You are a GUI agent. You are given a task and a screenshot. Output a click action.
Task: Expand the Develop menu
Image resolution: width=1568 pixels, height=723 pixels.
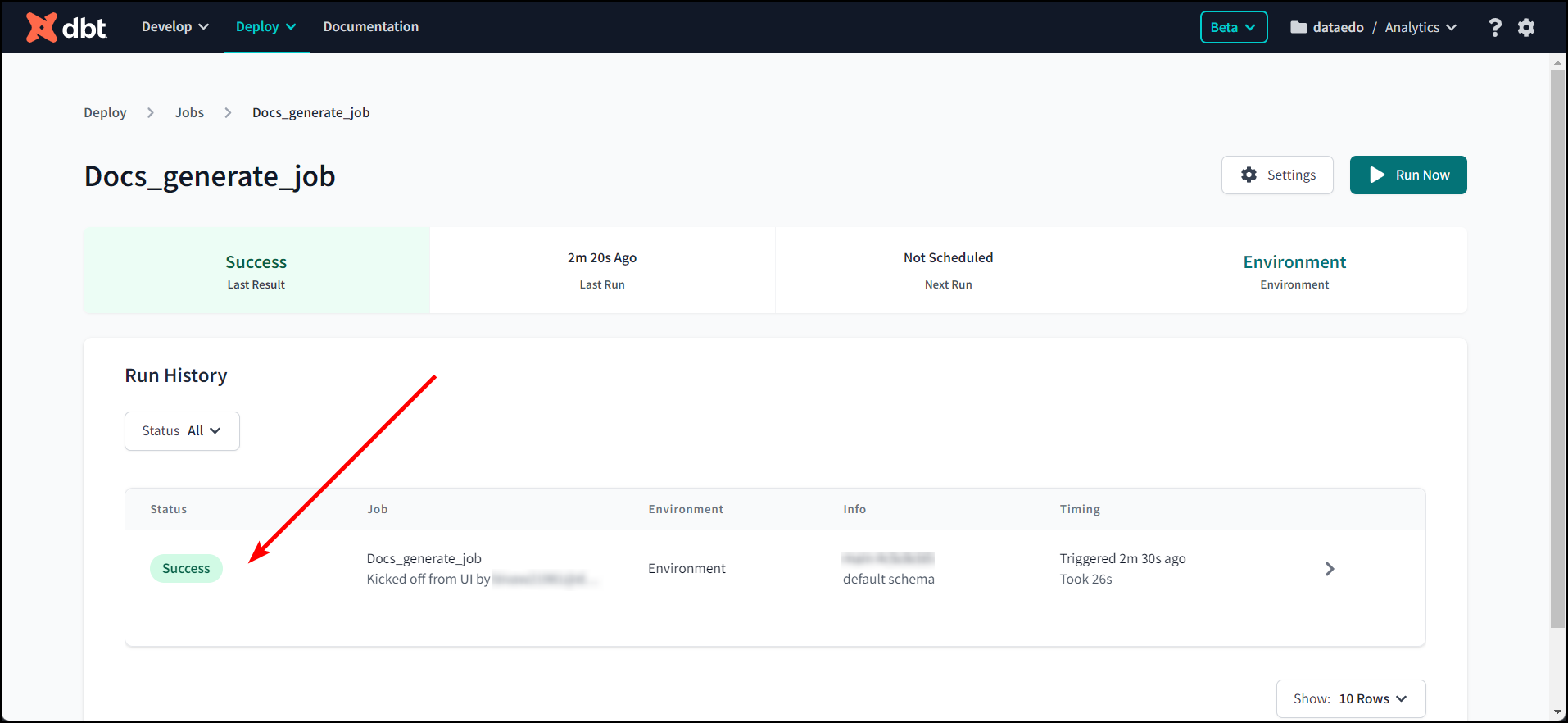point(174,27)
